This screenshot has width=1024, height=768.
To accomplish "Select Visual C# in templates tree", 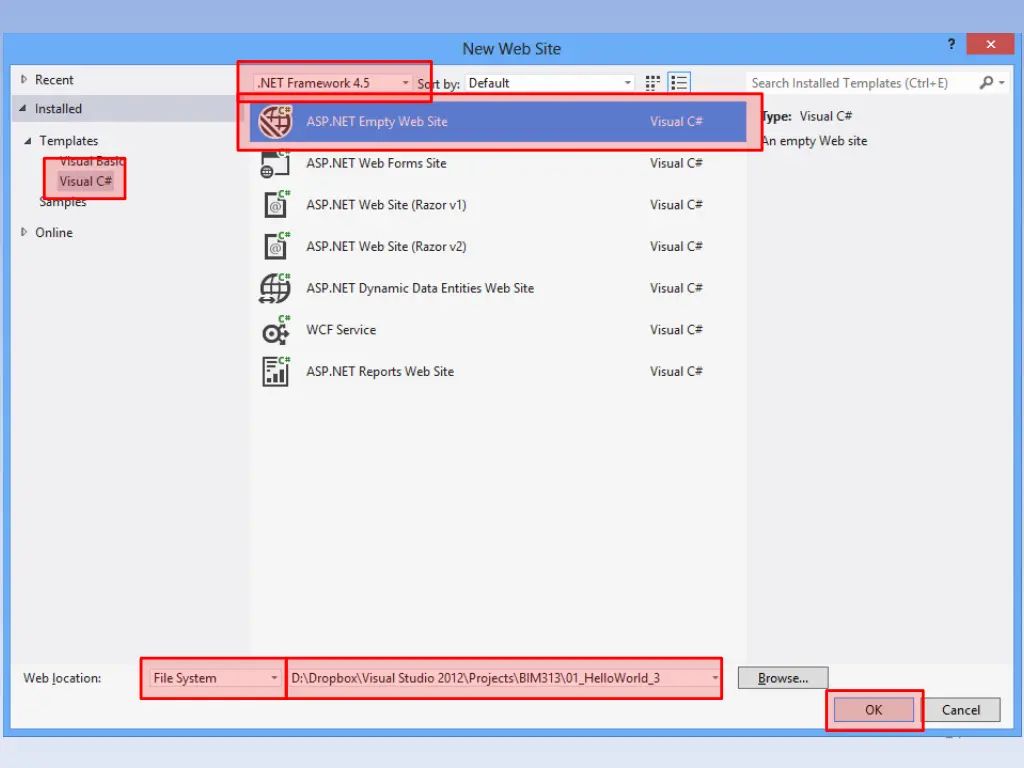I will click(x=86, y=181).
